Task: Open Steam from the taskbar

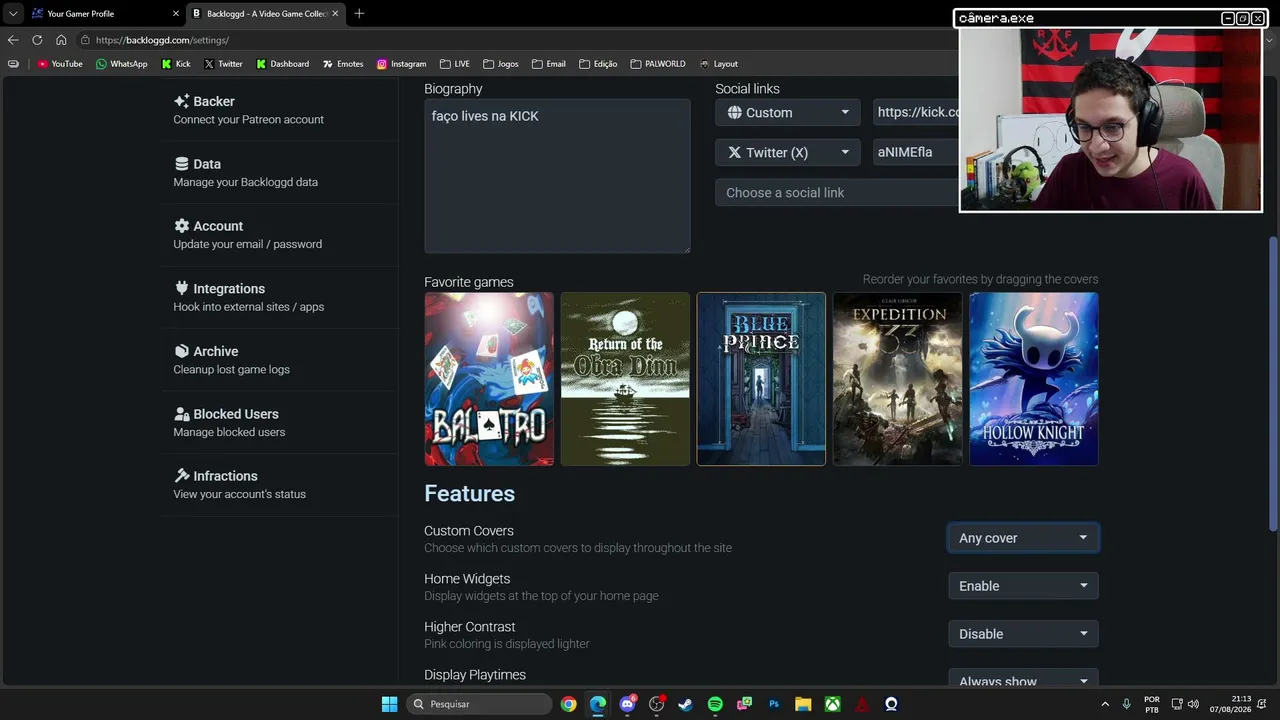Action: [685, 704]
